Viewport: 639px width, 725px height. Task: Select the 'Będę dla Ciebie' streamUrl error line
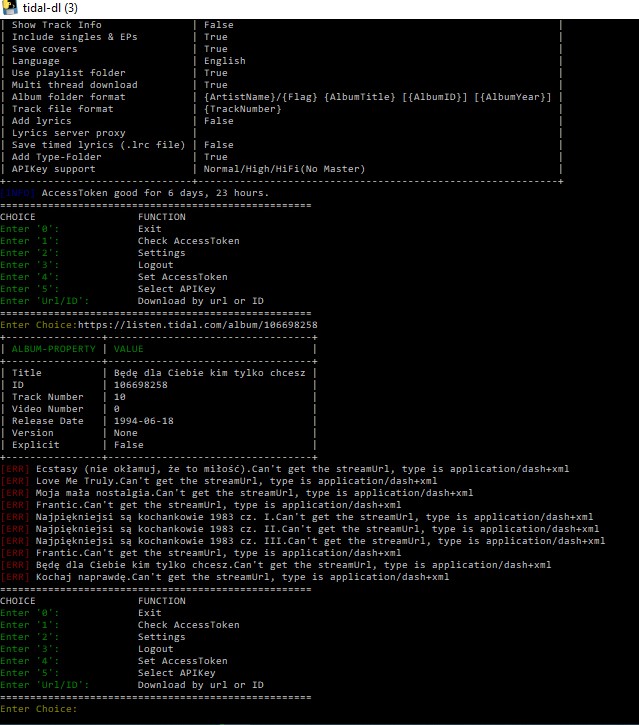point(276,565)
